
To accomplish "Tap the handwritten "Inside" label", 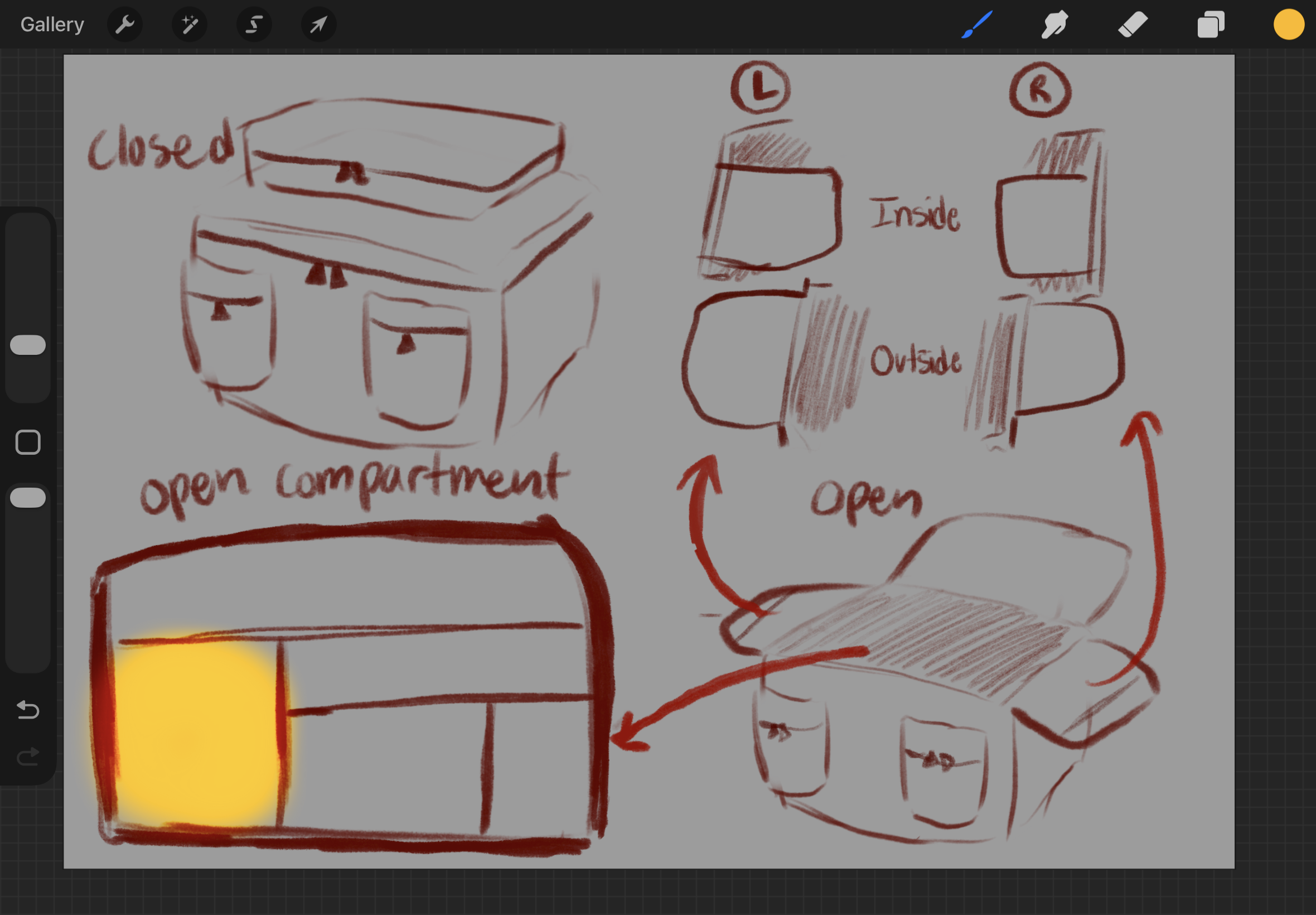I will click(915, 214).
